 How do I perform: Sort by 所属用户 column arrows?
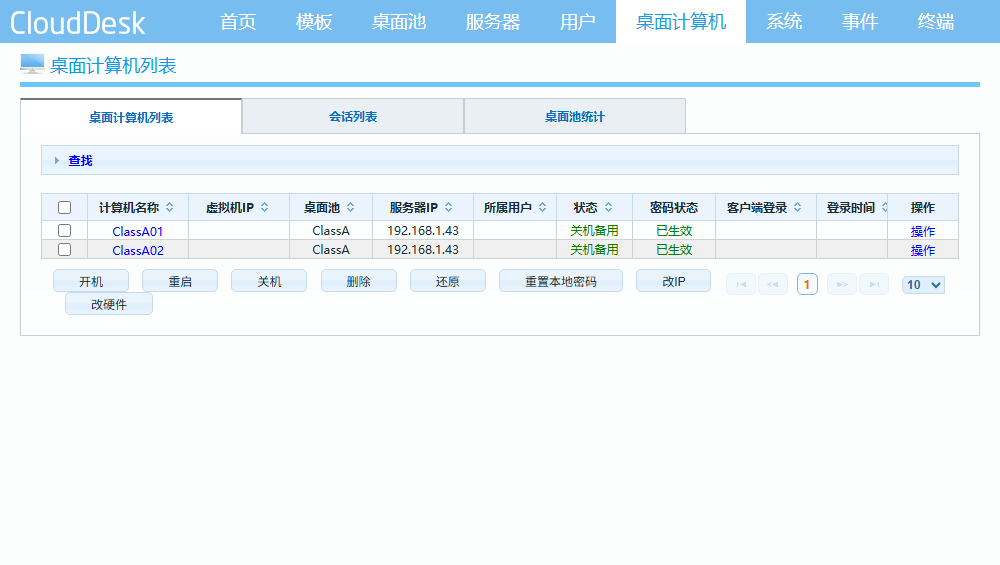point(543,207)
